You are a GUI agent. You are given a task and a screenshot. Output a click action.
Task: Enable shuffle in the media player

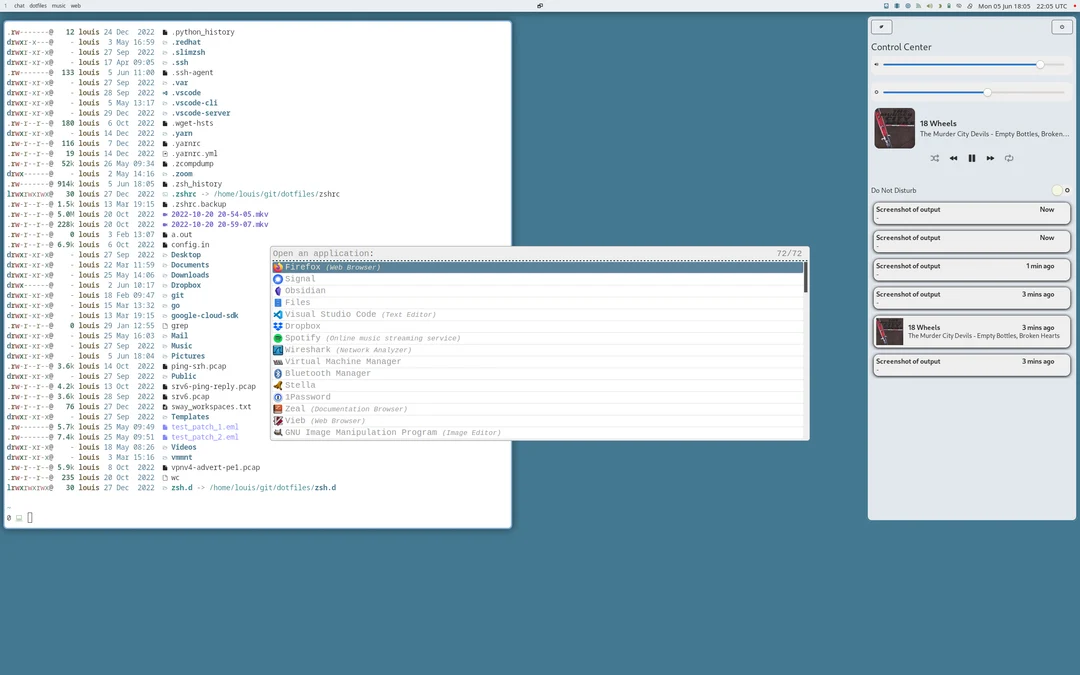point(935,158)
